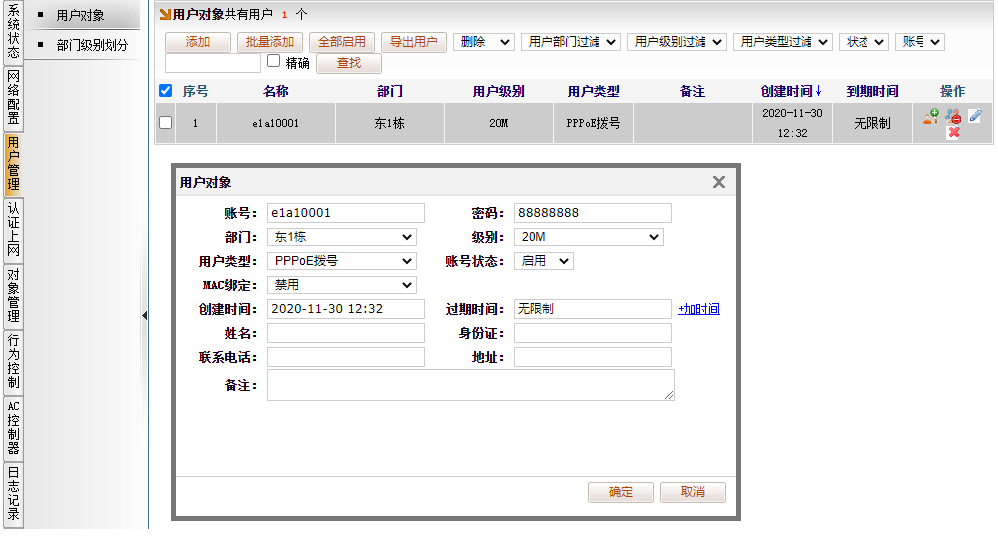Expand the 部门 dropdown showing 东1栋
The width and height of the screenshot is (998, 536).
[x=342, y=237]
